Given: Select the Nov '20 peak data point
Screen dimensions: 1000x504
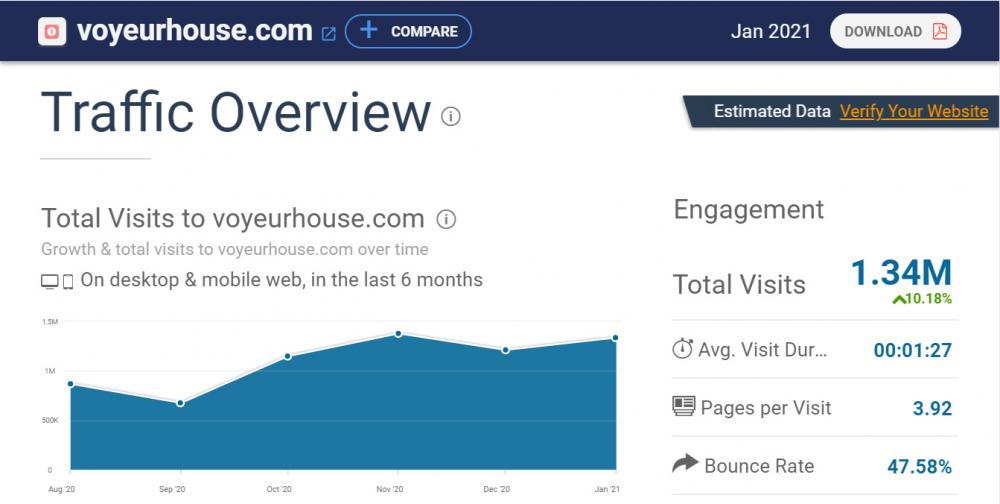Looking at the screenshot, I should (x=398, y=333).
